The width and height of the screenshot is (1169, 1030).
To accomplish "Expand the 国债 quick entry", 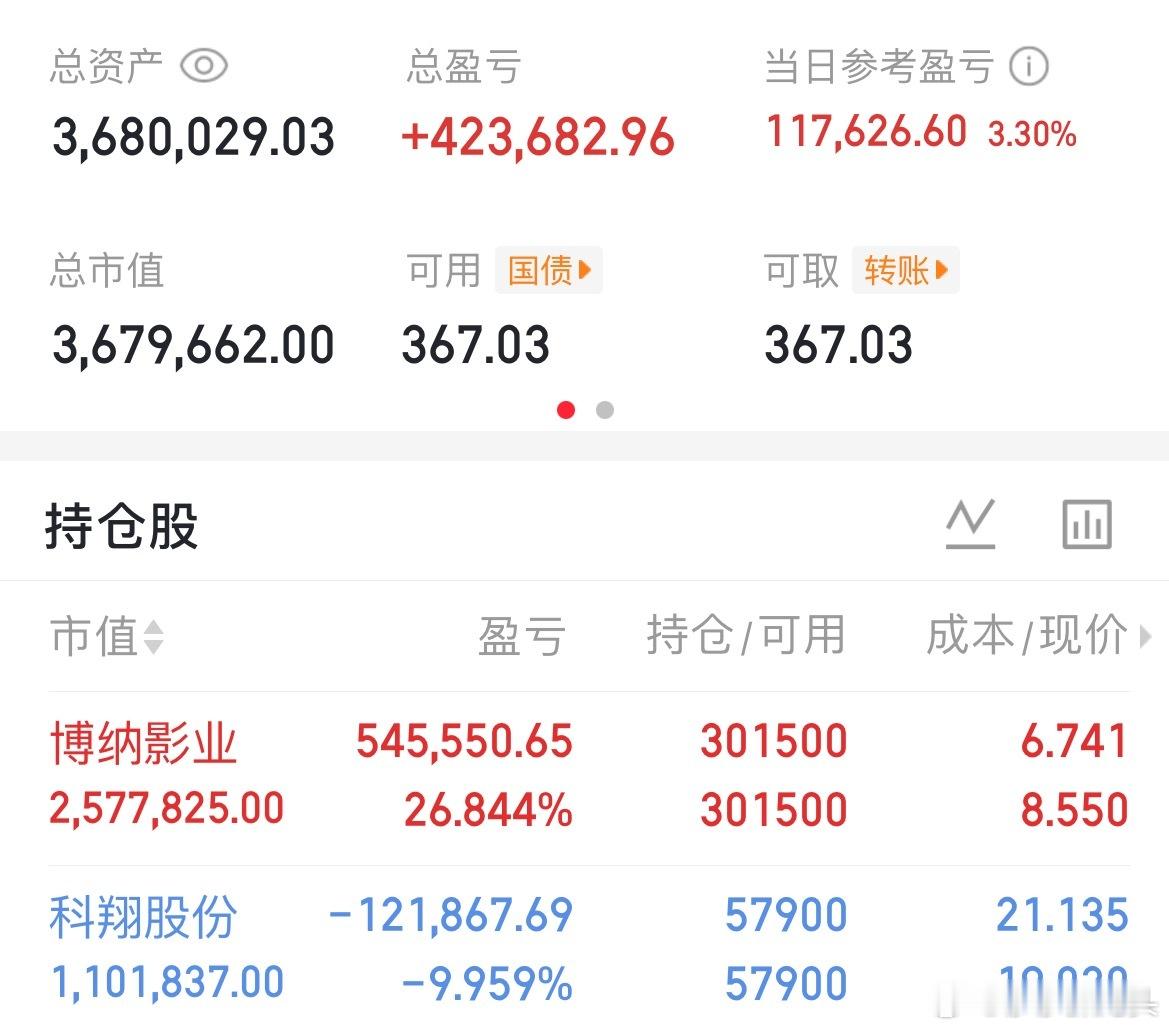I will point(549,270).
